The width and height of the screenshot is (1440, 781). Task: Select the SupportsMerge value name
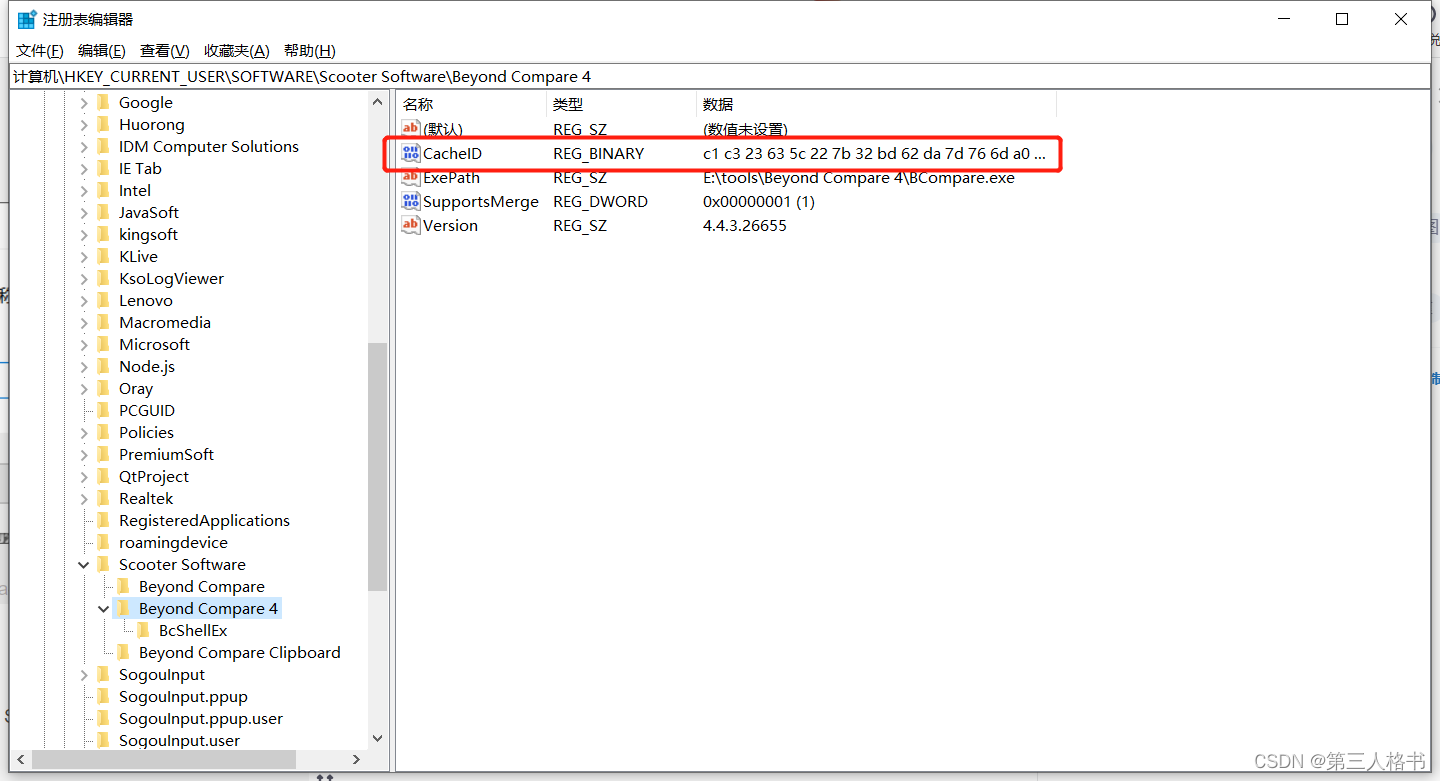481,202
